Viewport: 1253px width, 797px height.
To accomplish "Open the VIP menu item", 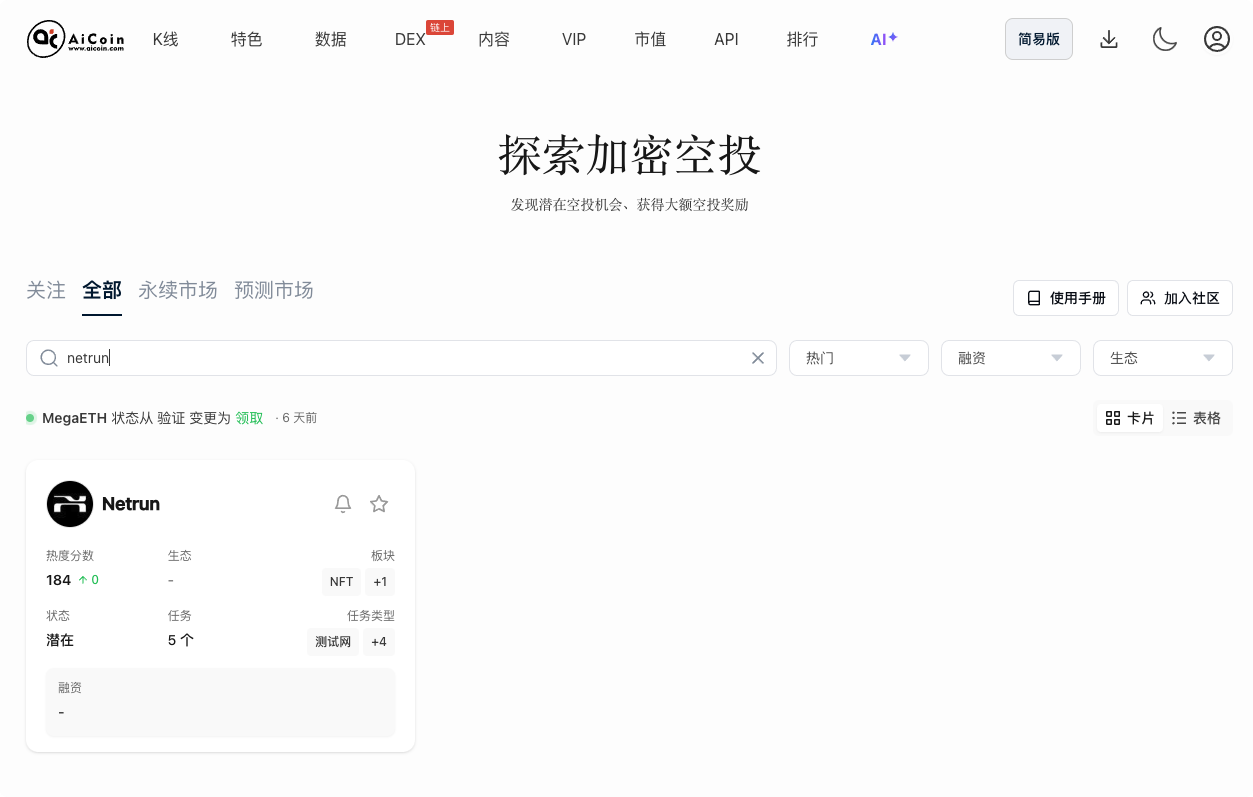I will pyautogui.click(x=574, y=39).
